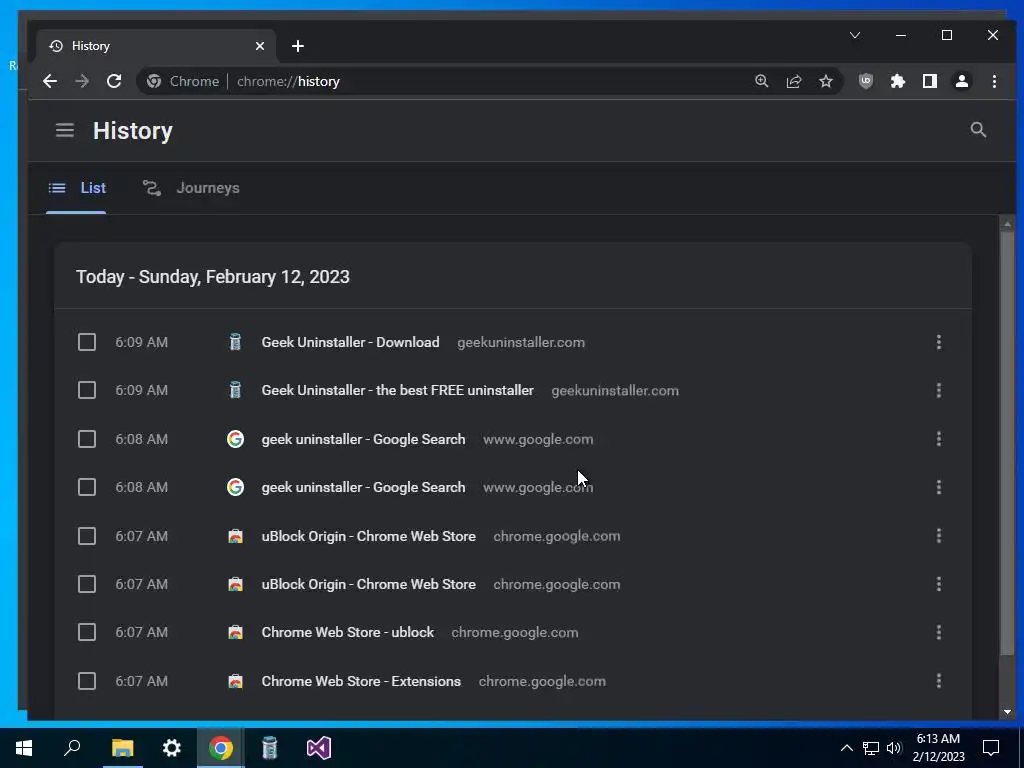
Task: Close the History tab
Action: coord(260,46)
